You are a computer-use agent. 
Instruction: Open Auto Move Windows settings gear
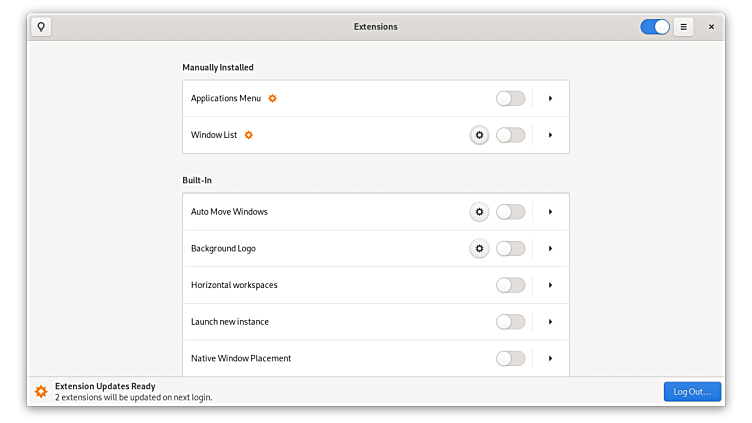pos(479,212)
